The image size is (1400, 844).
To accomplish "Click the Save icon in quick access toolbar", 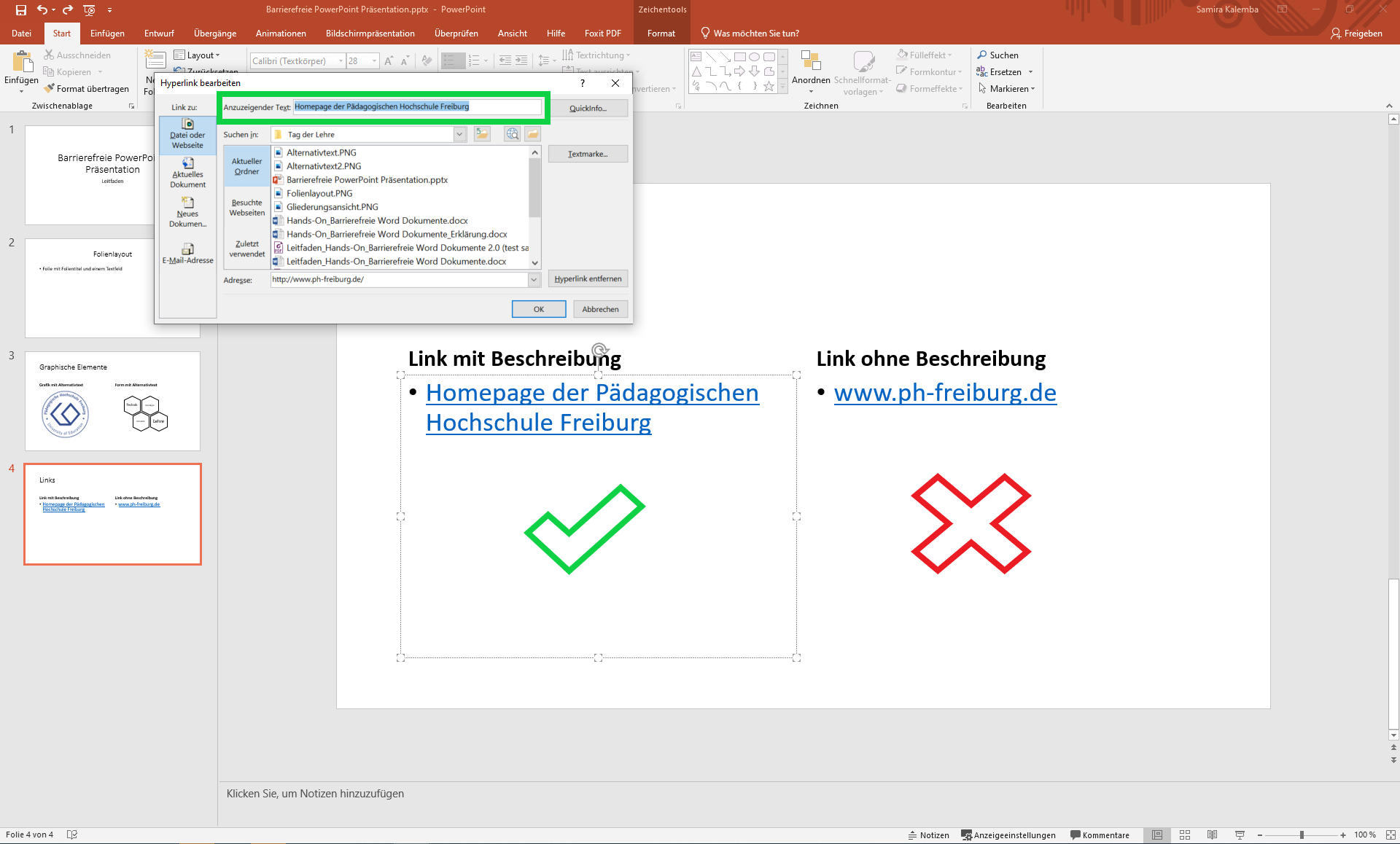I will coord(20,9).
